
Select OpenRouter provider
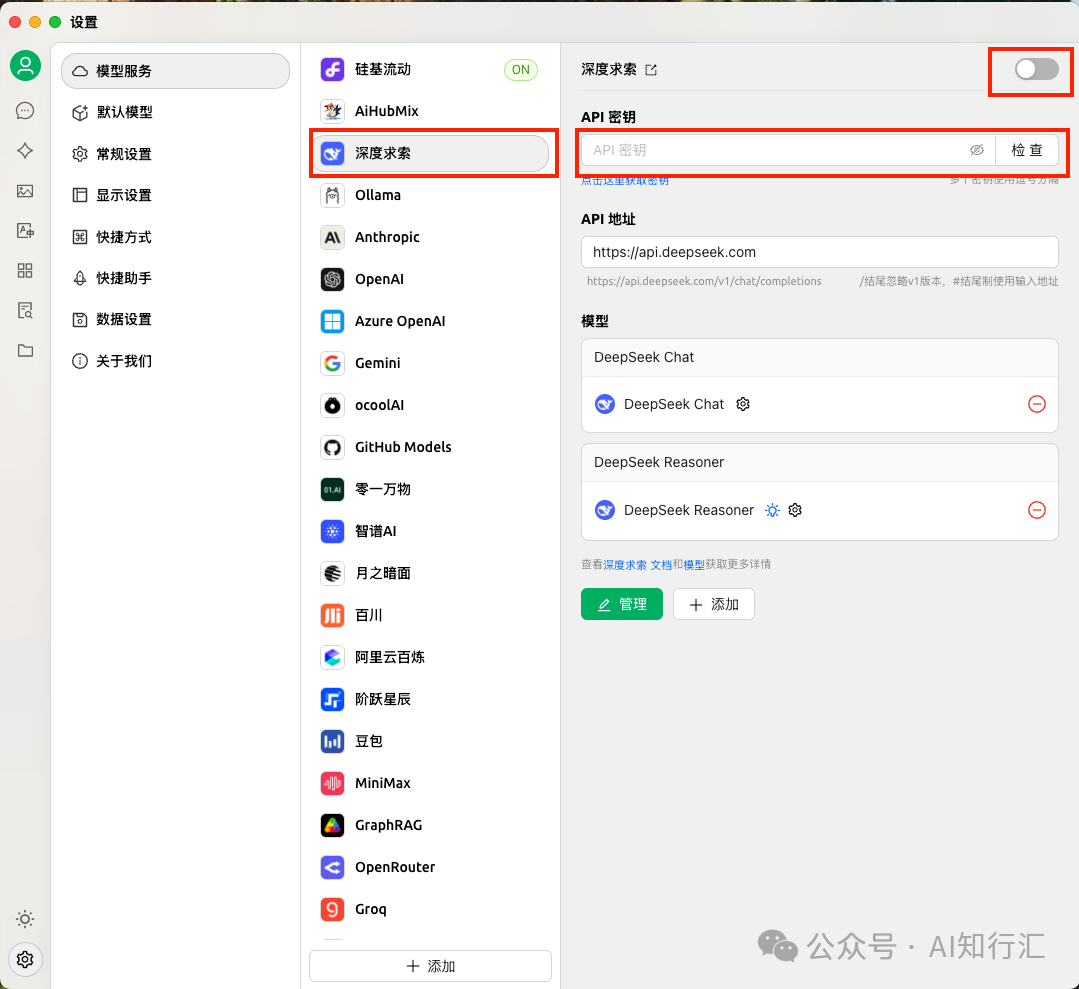coord(431,867)
